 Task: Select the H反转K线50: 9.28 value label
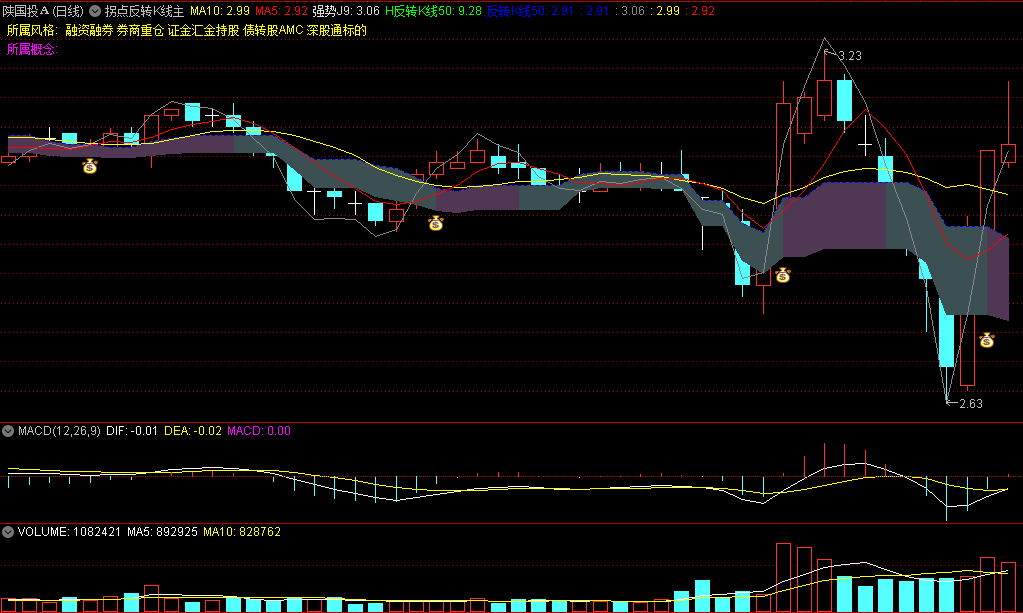click(433, 11)
